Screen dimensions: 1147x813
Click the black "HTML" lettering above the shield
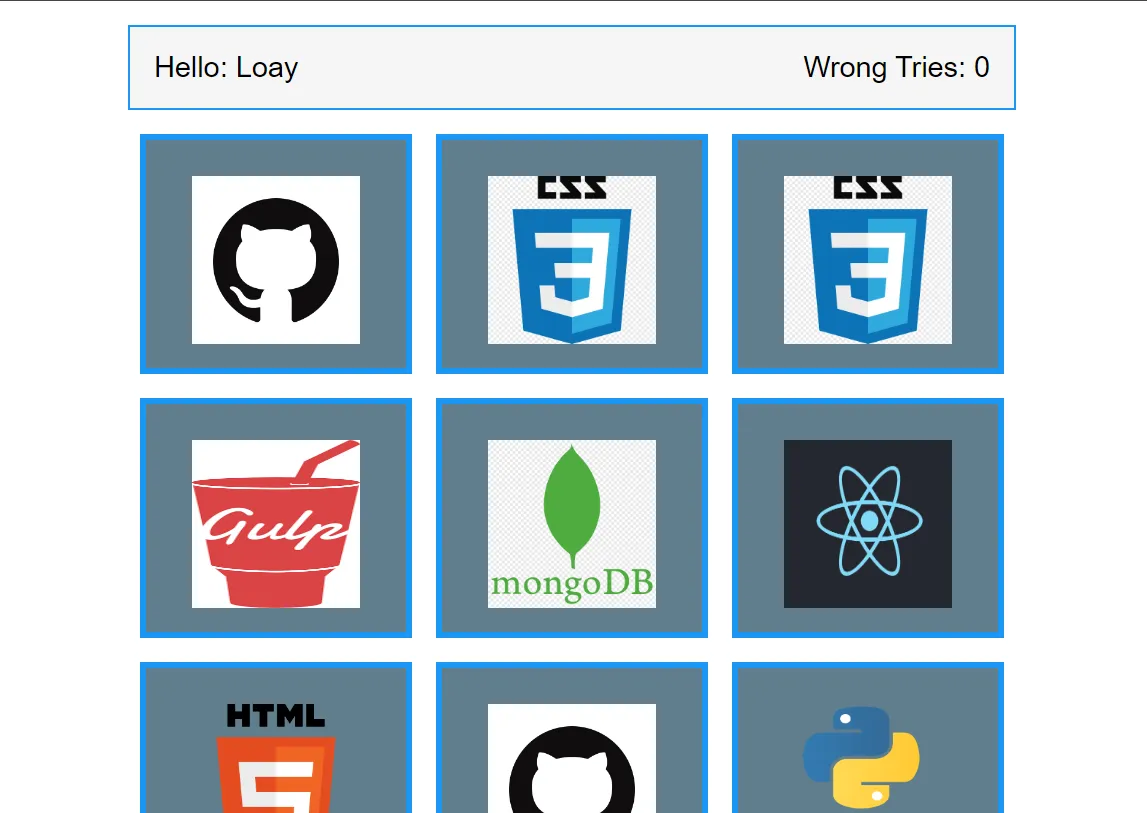[276, 716]
